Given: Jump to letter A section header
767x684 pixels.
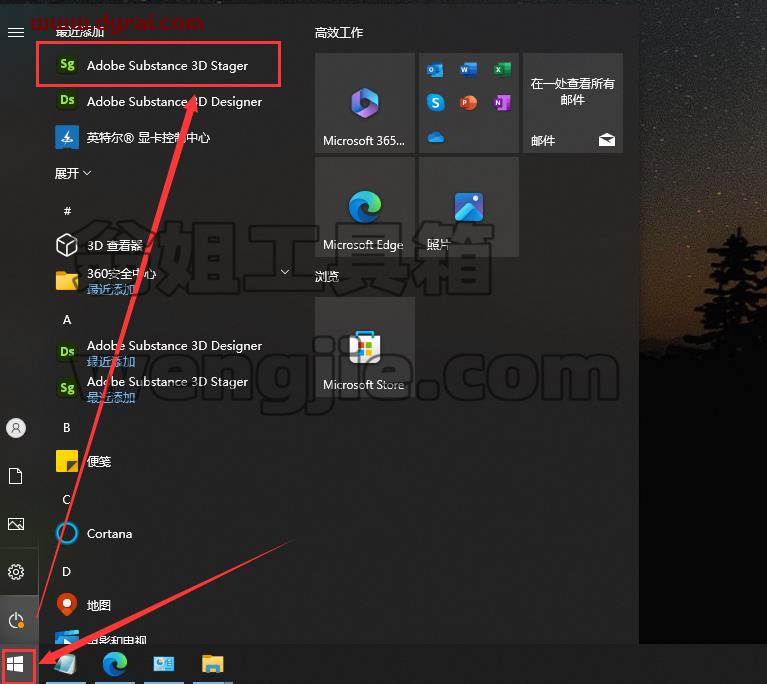Looking at the screenshot, I should [67, 320].
